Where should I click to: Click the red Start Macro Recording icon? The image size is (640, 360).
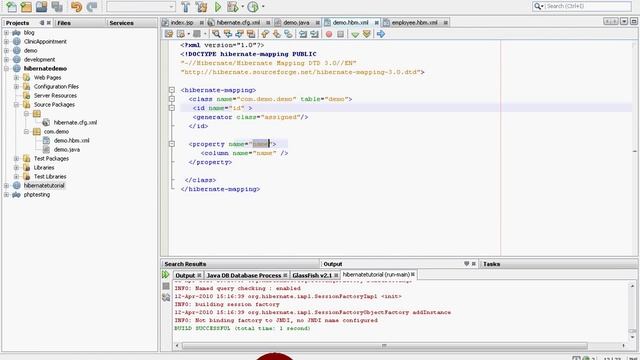[x=329, y=34]
